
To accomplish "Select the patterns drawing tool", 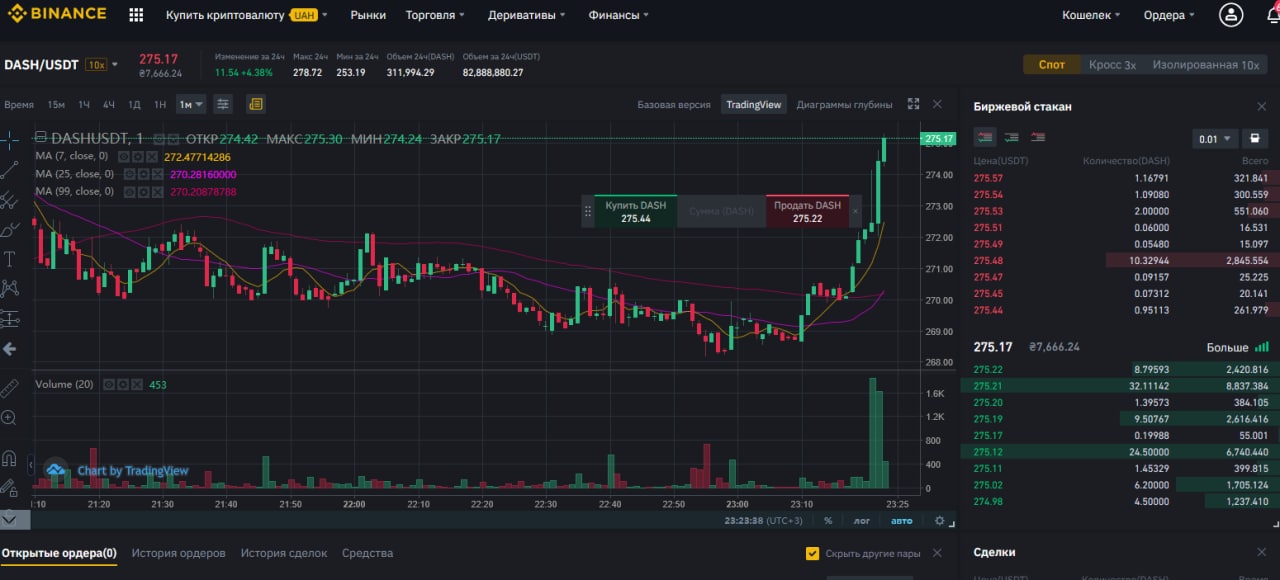I will (10, 289).
